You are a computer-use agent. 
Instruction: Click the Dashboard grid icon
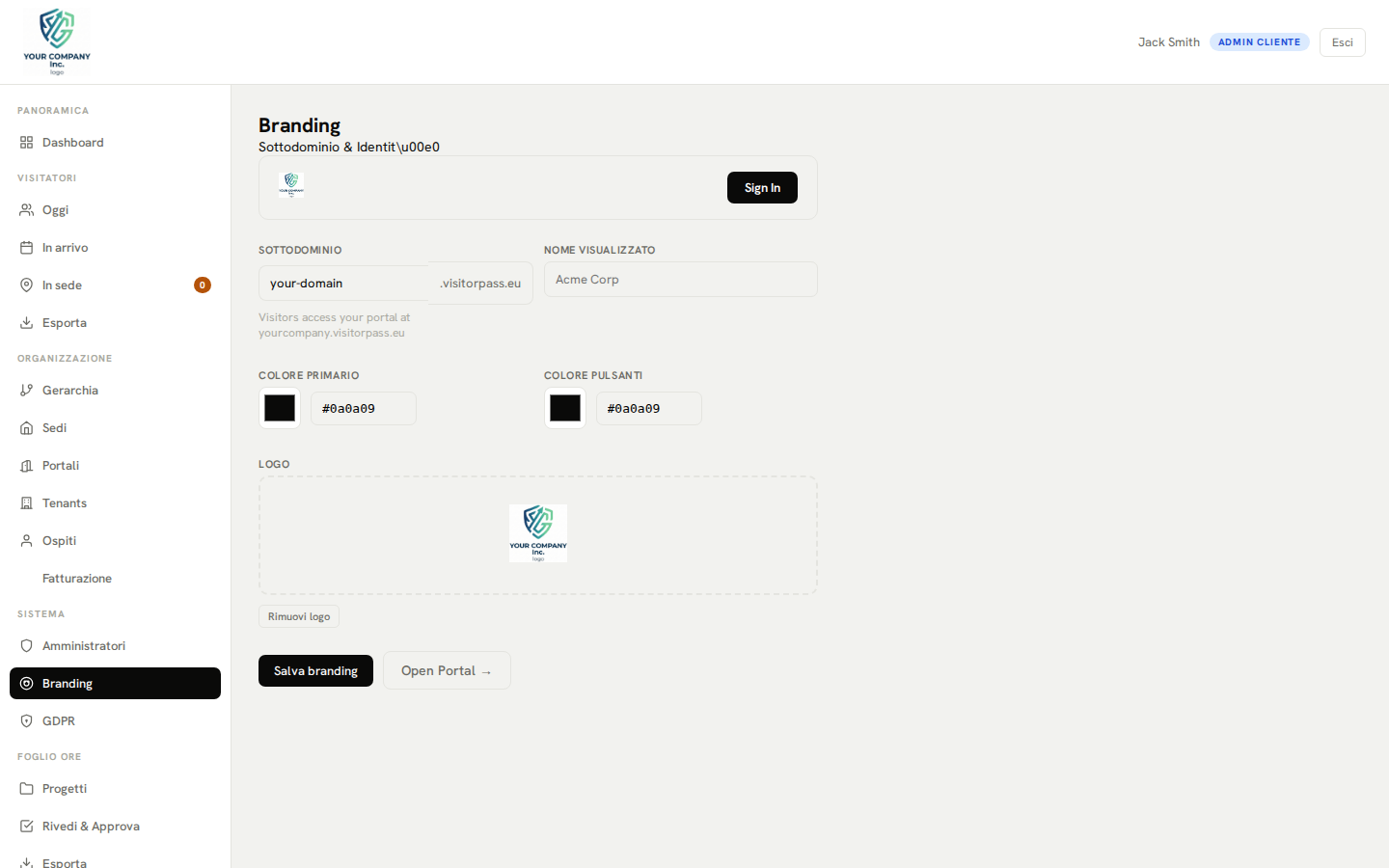26,143
